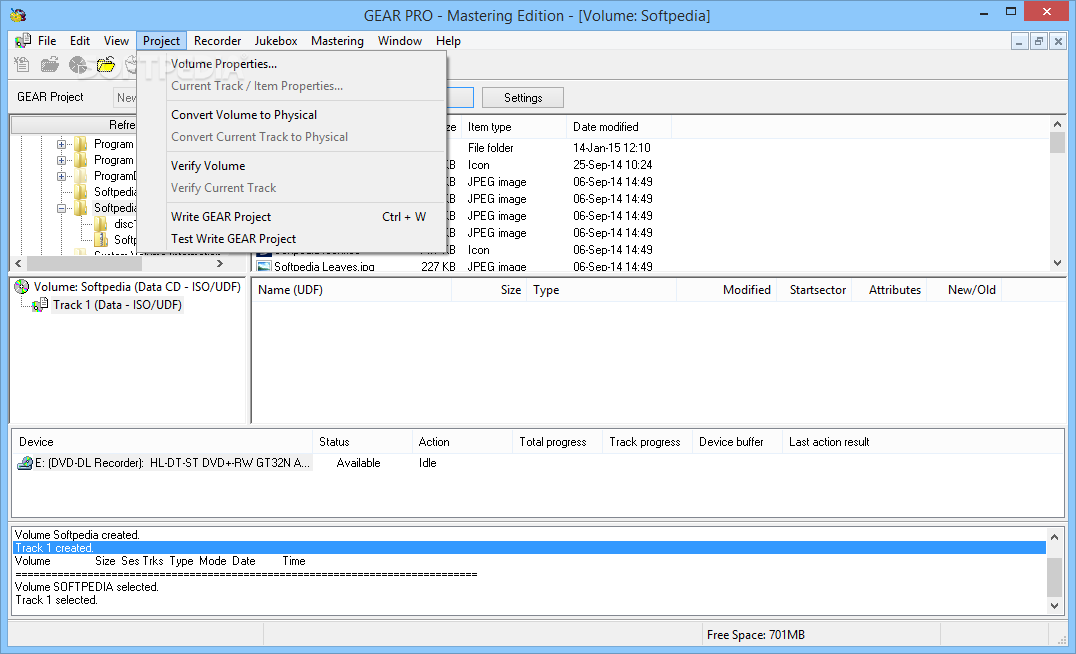The image size is (1076, 654).
Task: Select log line 'Track 1 selected.'
Action: (x=56, y=600)
